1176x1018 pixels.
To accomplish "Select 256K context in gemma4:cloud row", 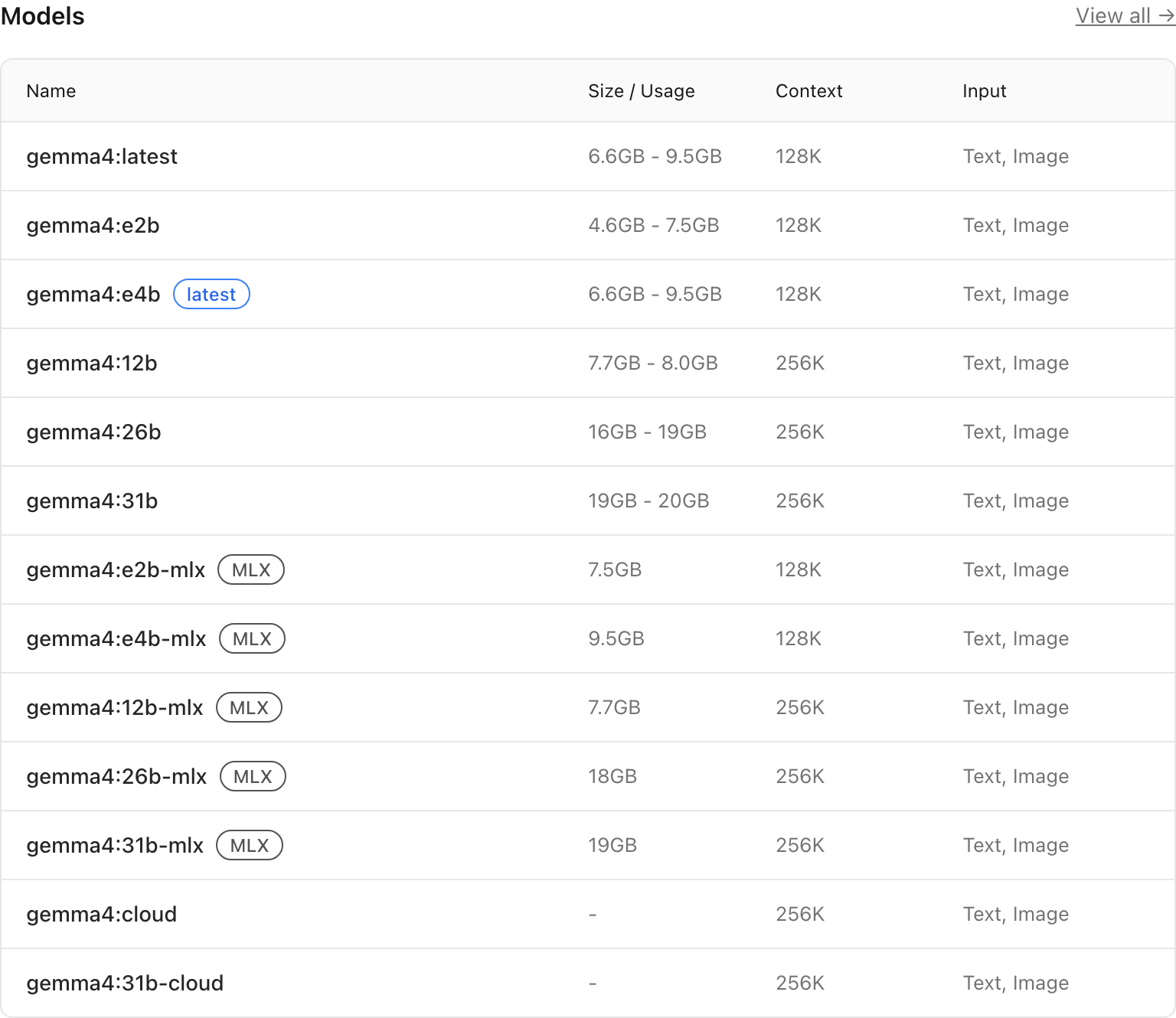I will pyautogui.click(x=800, y=914).
